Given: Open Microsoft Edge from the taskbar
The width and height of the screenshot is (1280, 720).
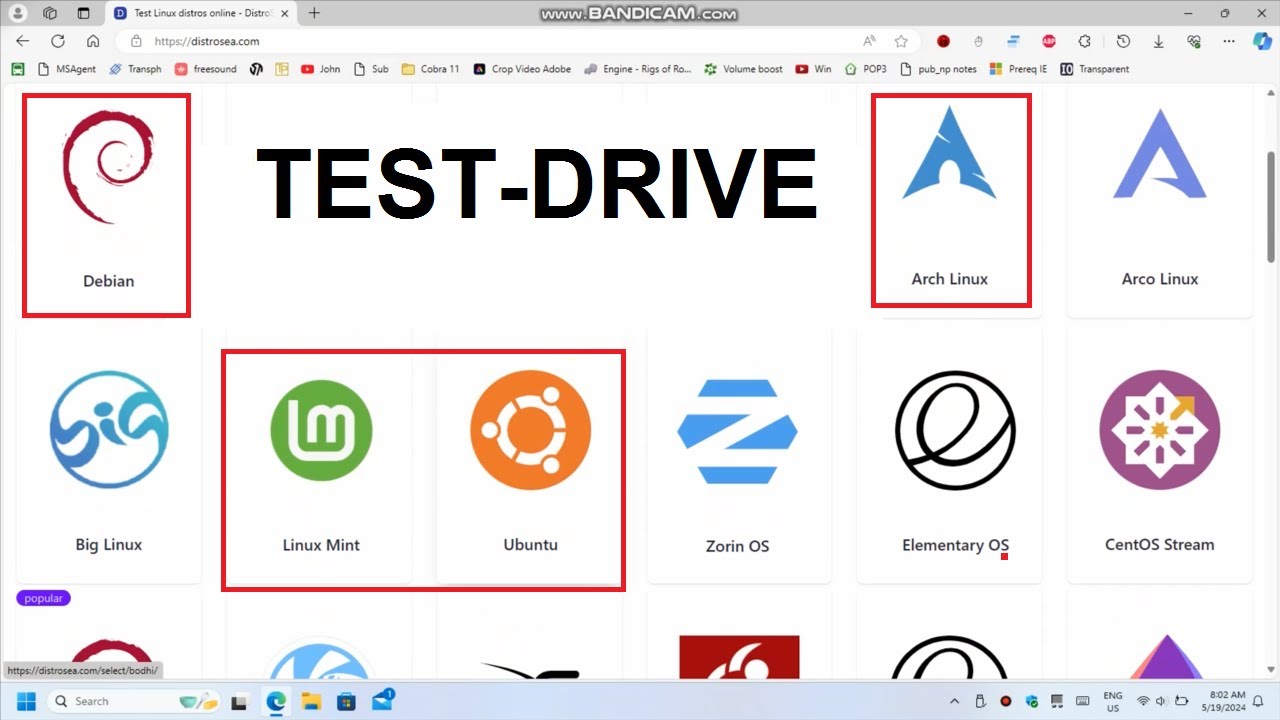Looking at the screenshot, I should pos(275,701).
